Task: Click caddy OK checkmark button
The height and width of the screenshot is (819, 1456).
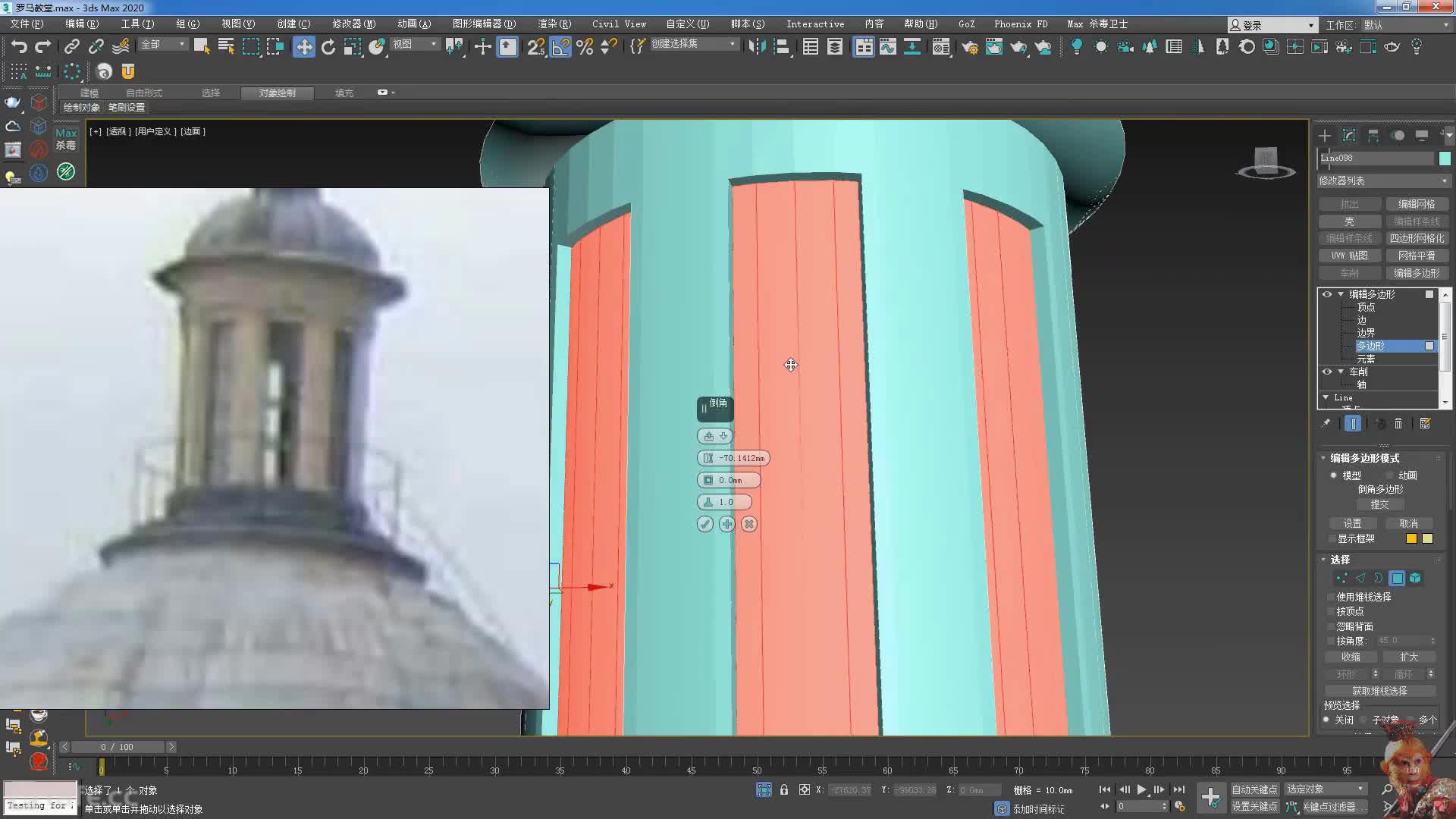Action: [x=704, y=524]
